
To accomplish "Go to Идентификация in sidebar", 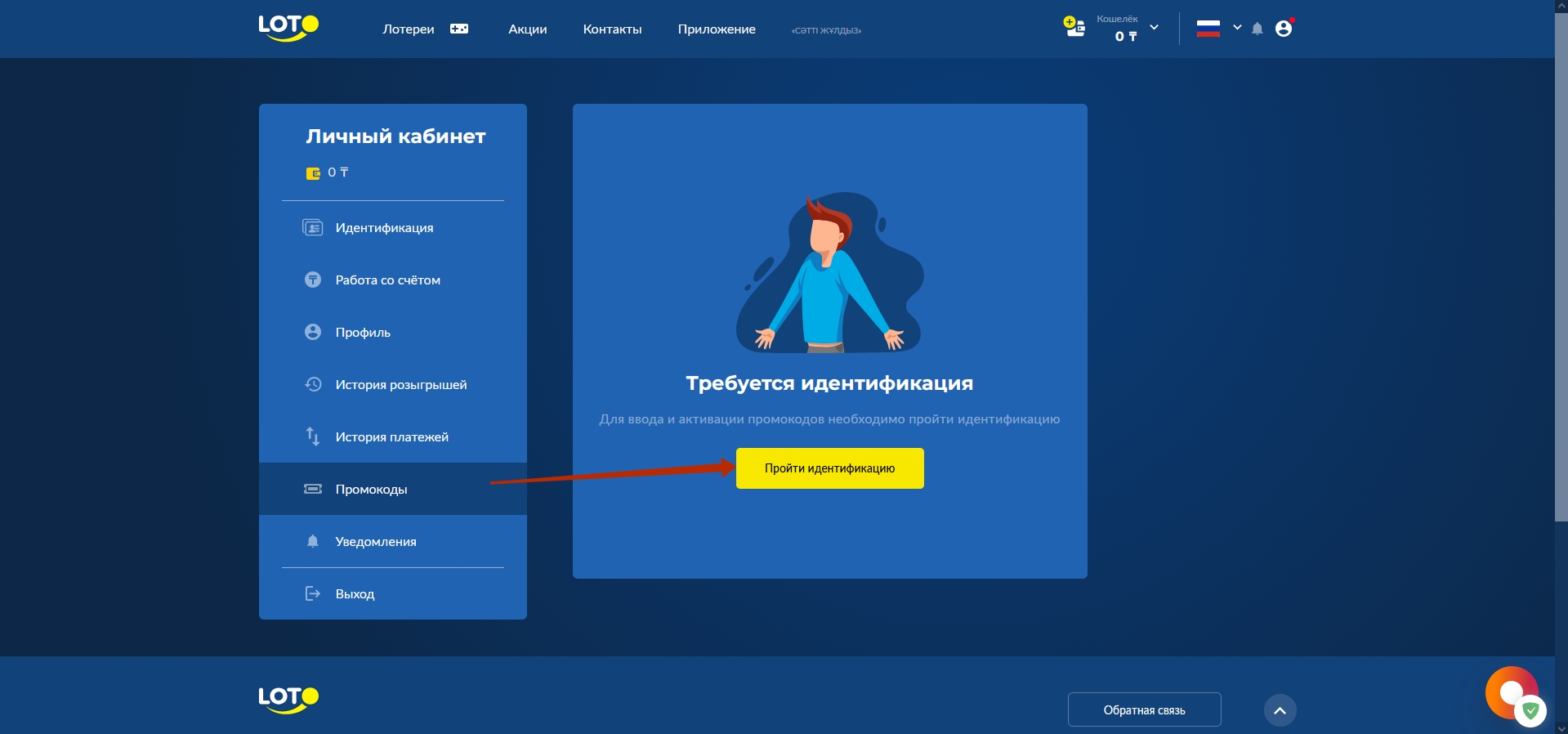I will pos(384,228).
